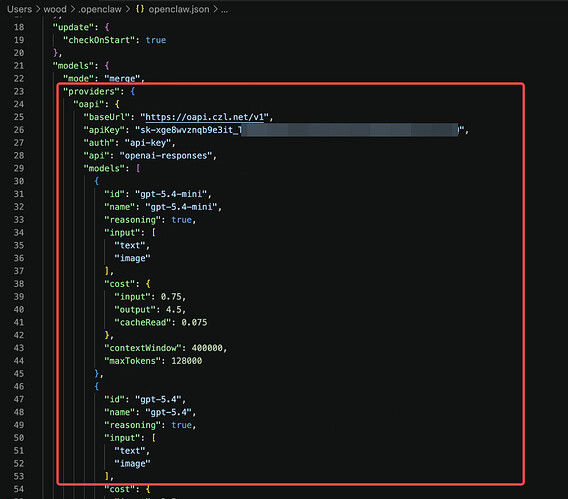568x499 pixels.
Task: Click the "openai-responses" api value
Action: [166, 156]
